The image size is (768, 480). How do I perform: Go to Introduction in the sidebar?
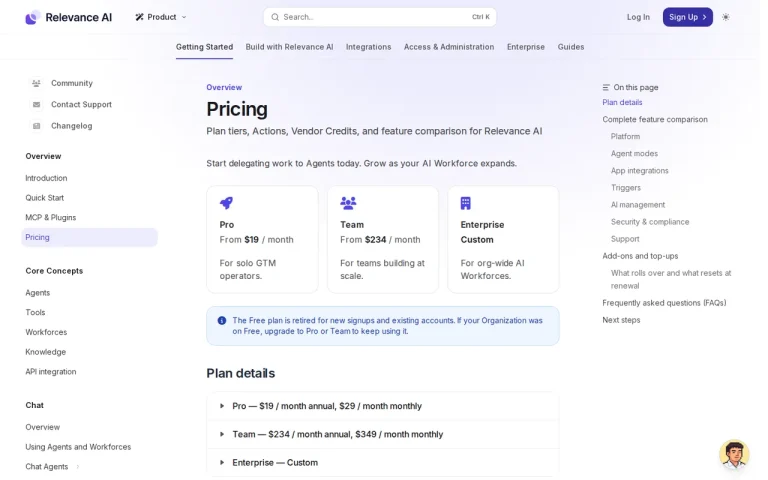pyautogui.click(x=47, y=178)
